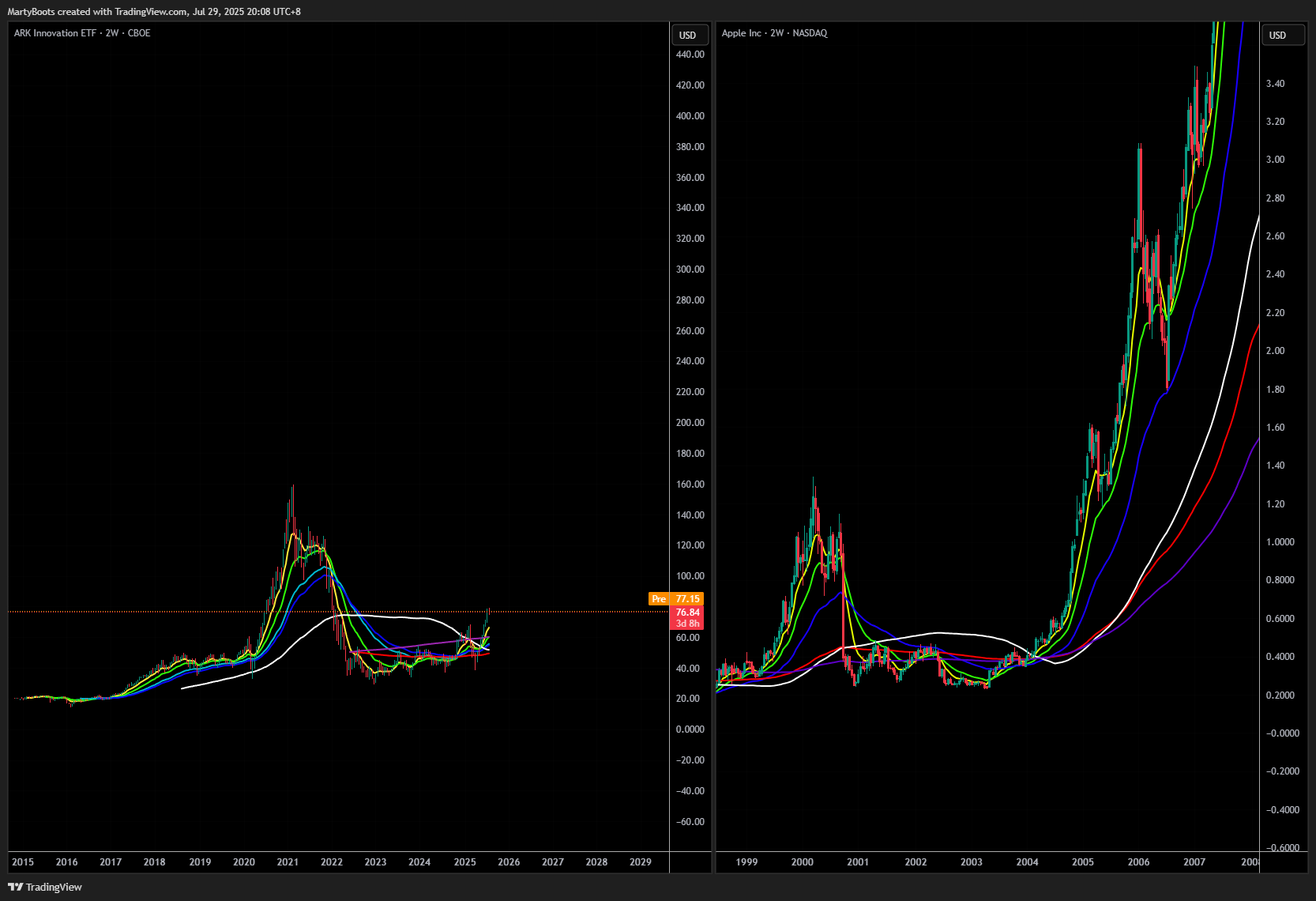This screenshot has height=901, width=1316.
Task: Click the 3d 8h bar countdown label
Action: click(687, 624)
